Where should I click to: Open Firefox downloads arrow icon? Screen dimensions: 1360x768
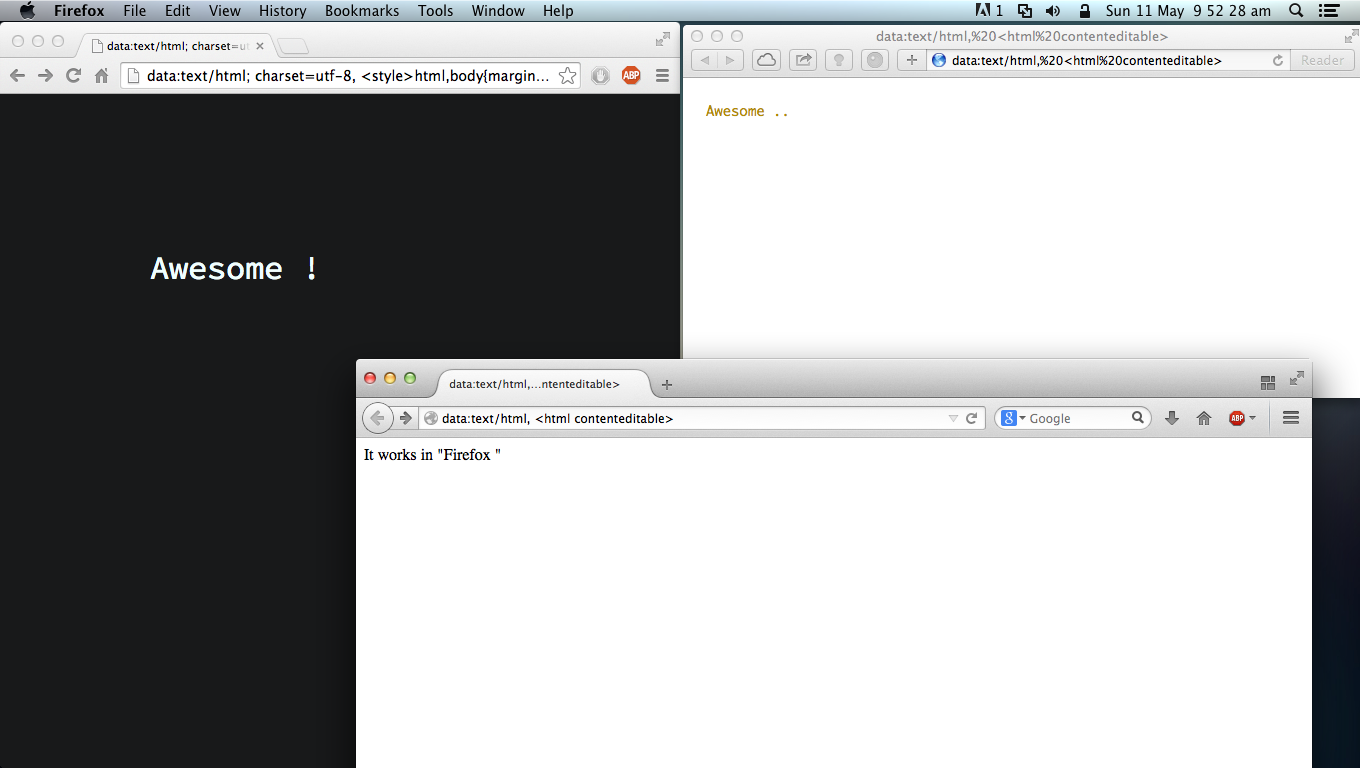tap(1172, 418)
